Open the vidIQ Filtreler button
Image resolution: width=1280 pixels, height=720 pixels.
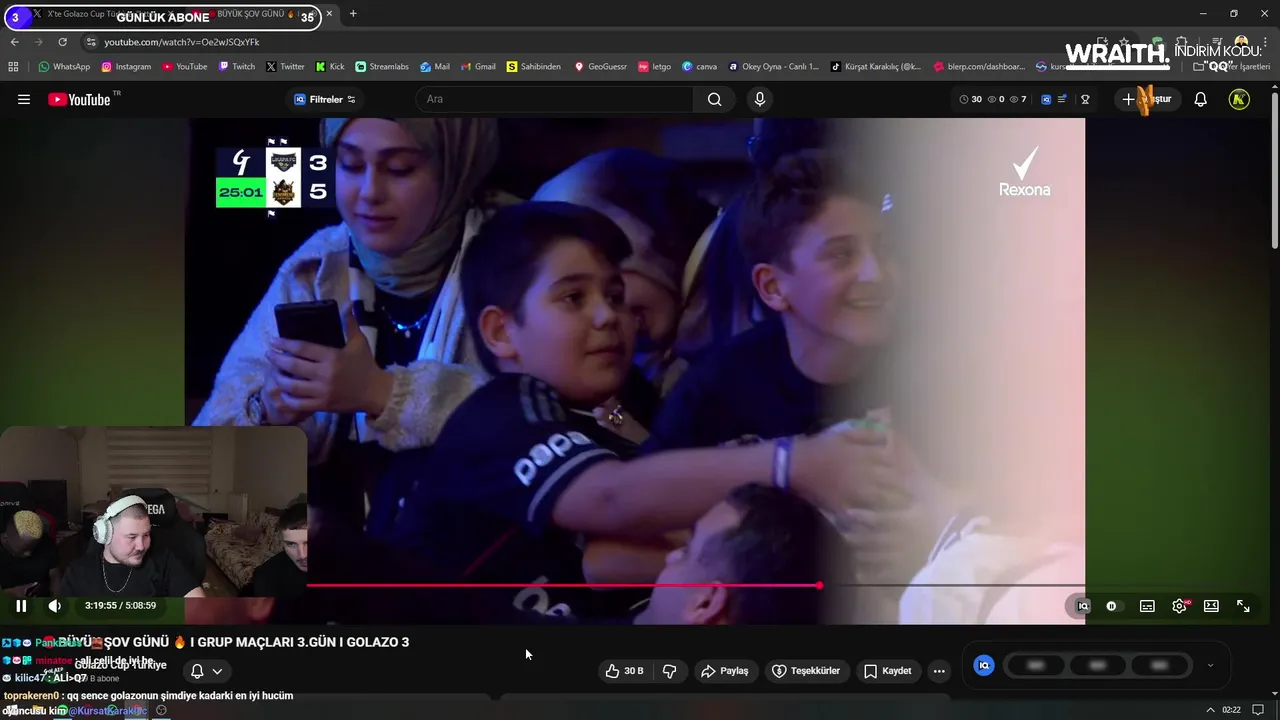click(324, 99)
